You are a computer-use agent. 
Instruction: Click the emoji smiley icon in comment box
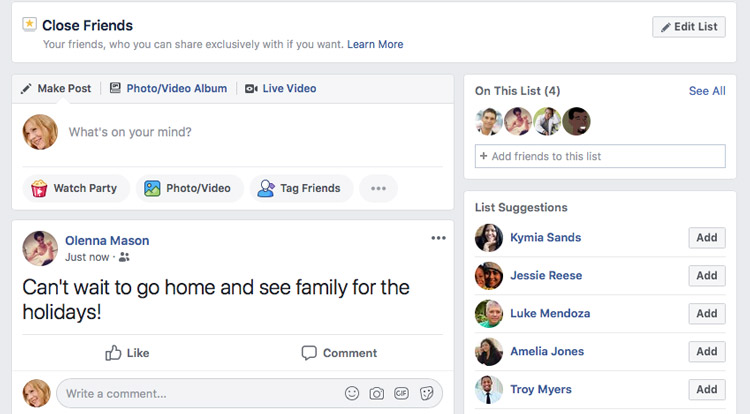[352, 393]
